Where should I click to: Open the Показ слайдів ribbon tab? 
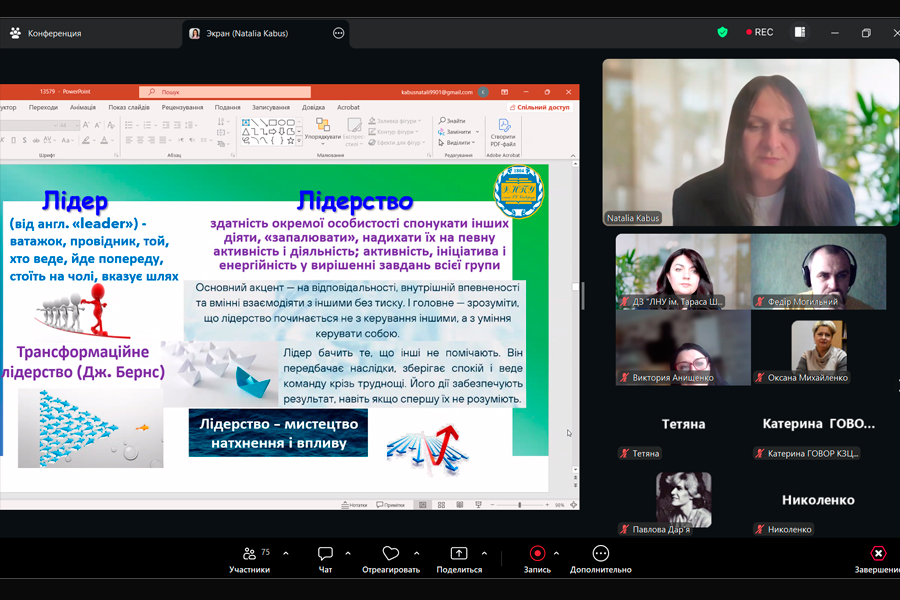(x=129, y=107)
